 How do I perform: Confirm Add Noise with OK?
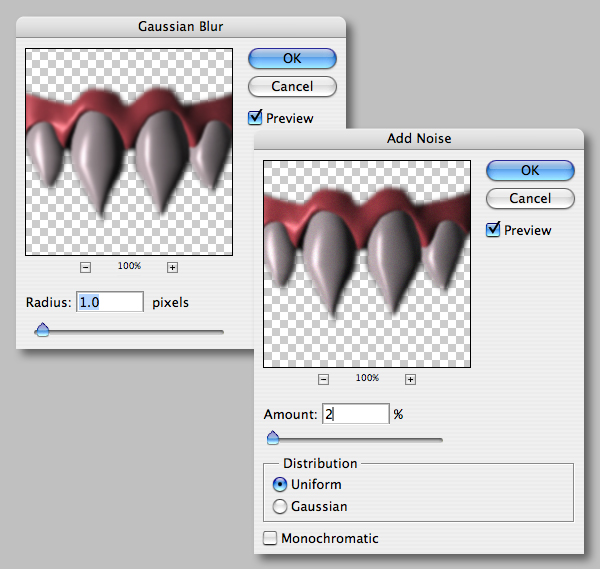point(530,170)
